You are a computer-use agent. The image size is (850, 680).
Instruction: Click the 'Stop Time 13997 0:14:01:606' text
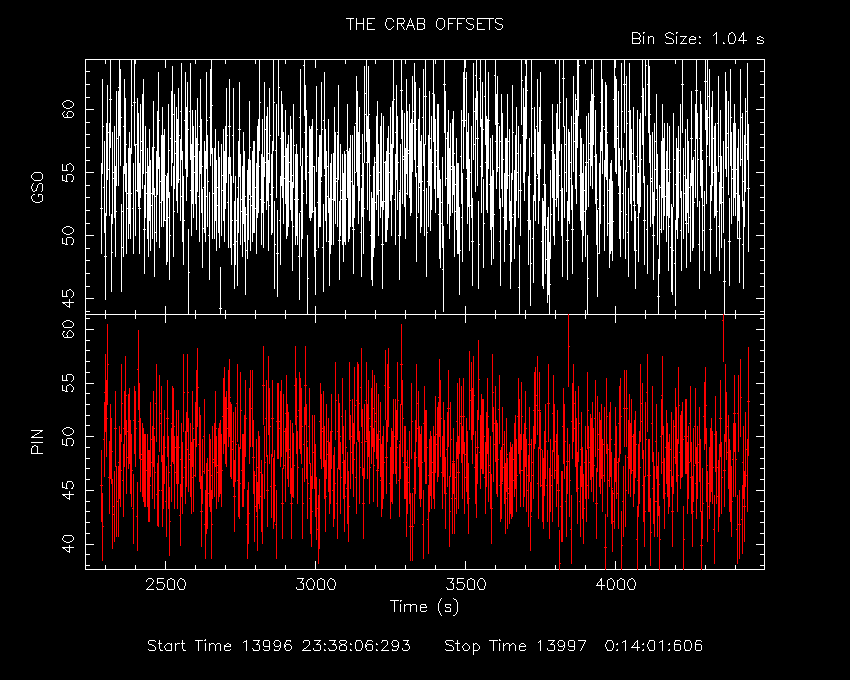tap(574, 646)
